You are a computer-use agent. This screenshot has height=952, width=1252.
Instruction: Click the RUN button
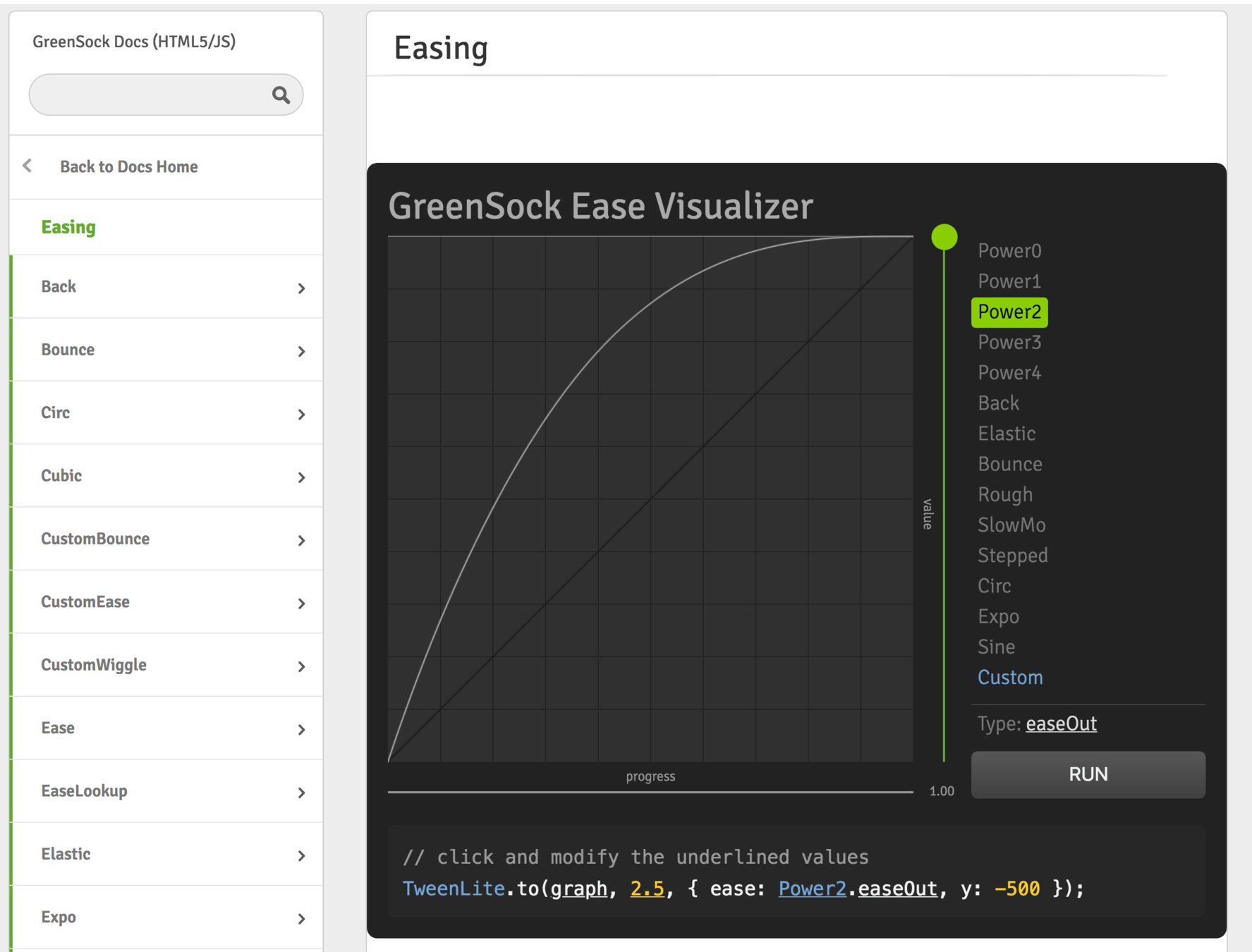(1088, 774)
